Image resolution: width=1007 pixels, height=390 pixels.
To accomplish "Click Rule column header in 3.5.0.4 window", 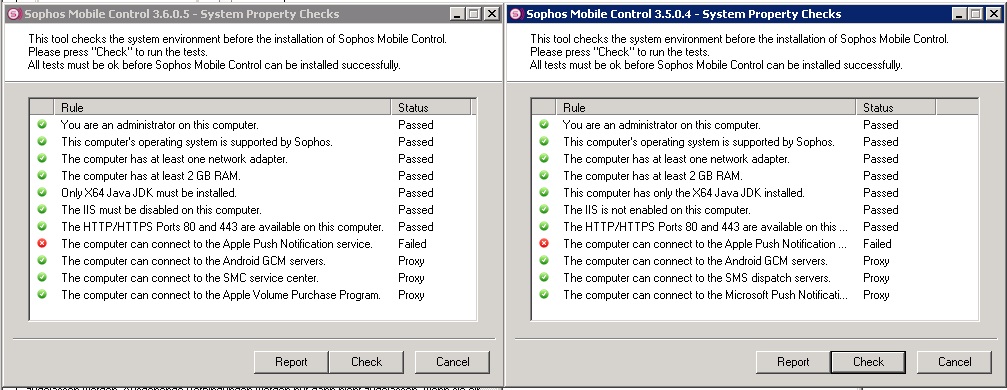I will [x=706, y=107].
